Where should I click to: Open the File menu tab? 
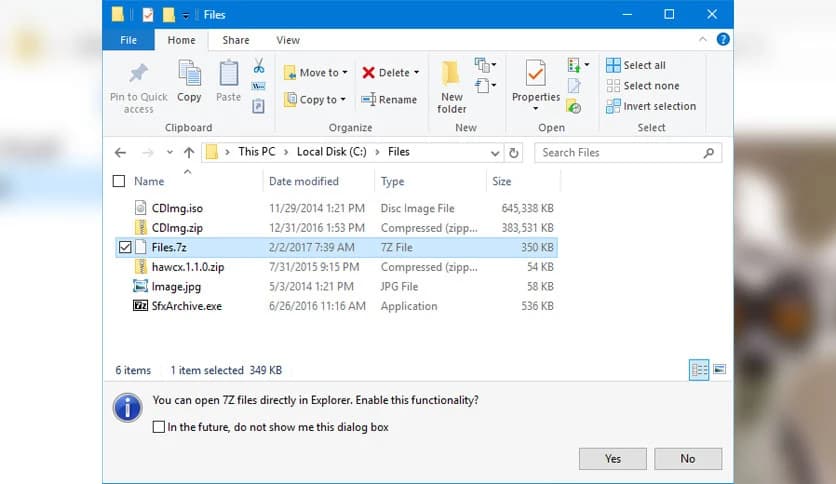(x=128, y=40)
